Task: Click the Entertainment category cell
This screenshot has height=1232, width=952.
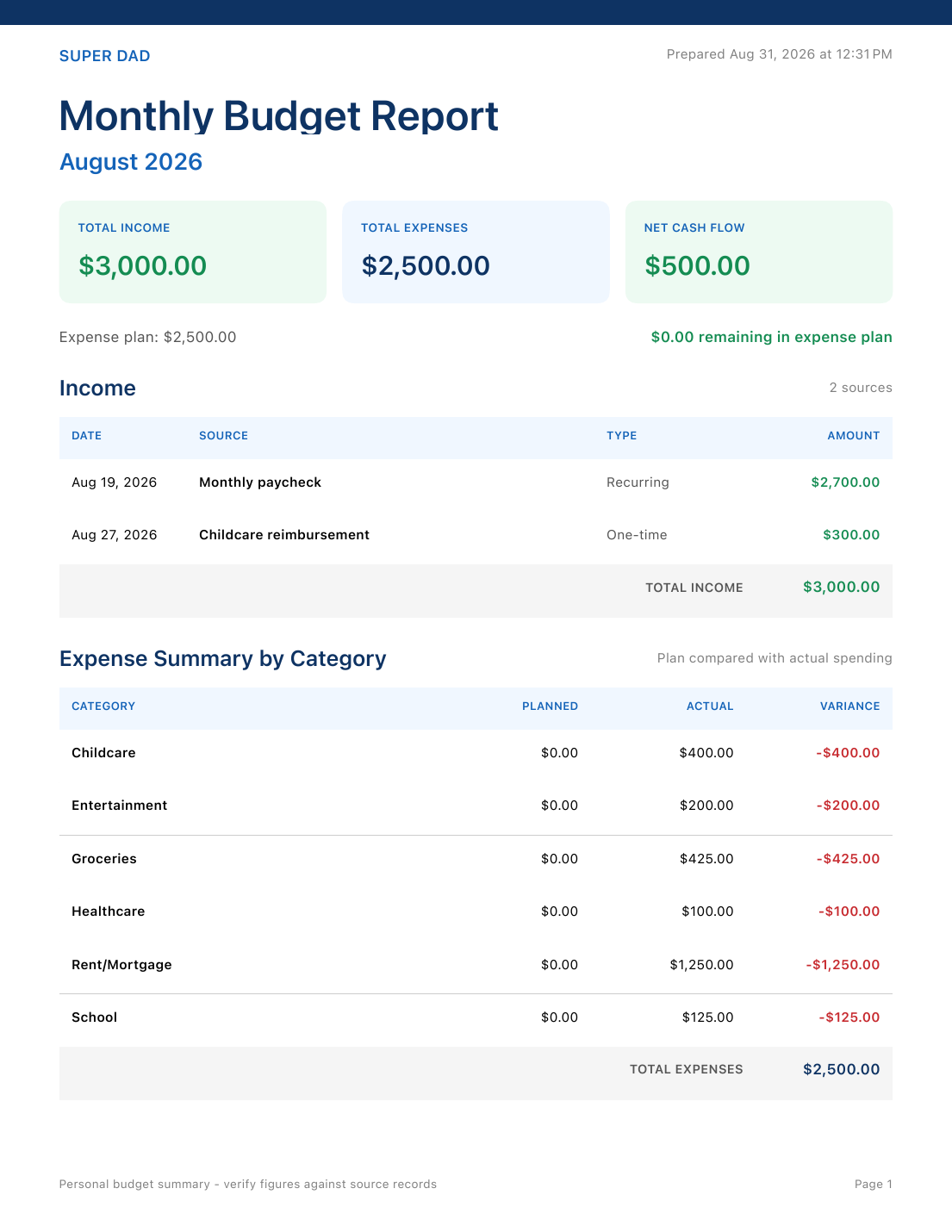Action: click(x=119, y=806)
